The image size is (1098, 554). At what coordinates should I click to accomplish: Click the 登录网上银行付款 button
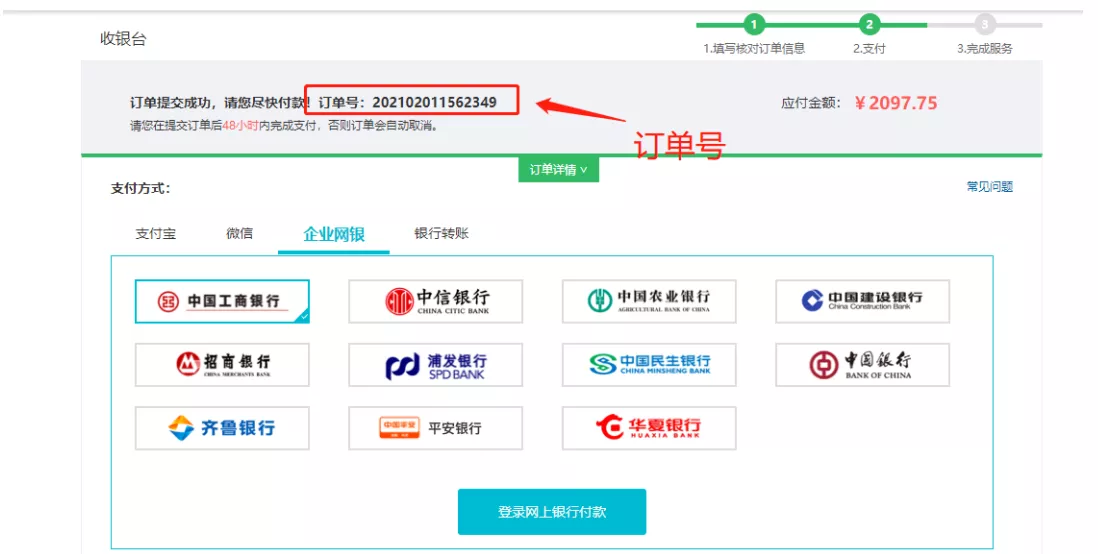[x=552, y=512]
